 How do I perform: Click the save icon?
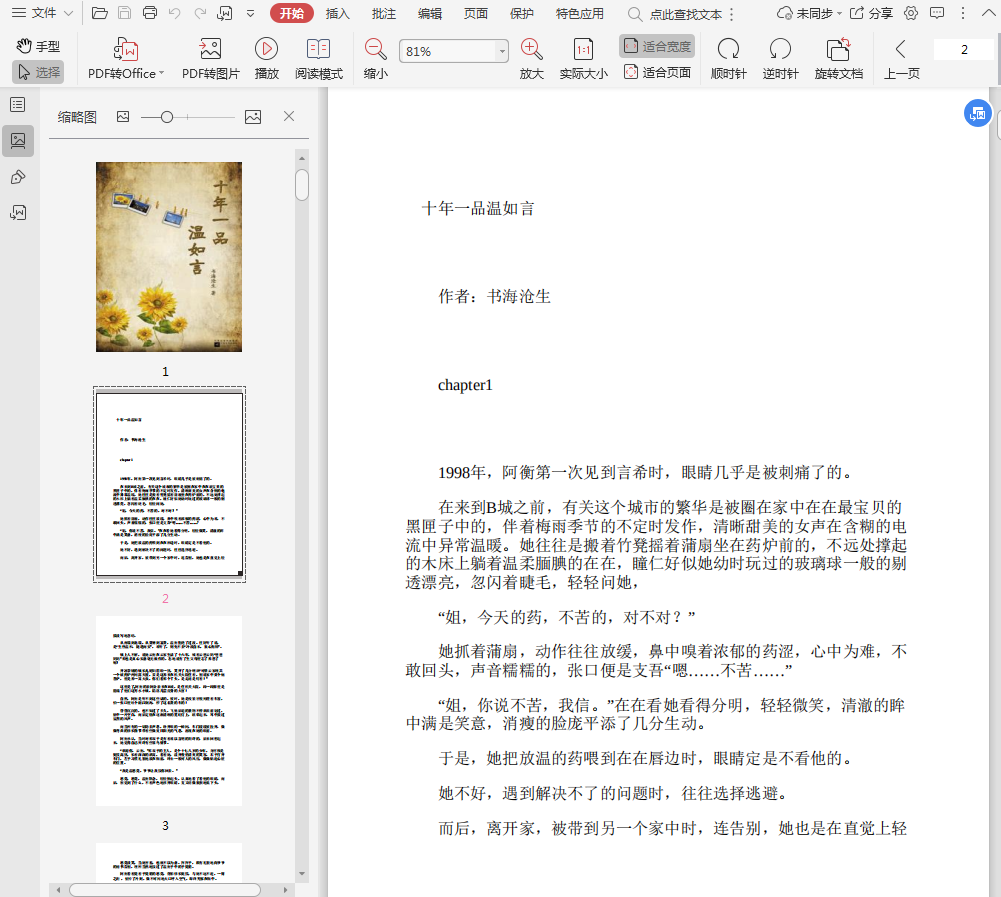click(125, 13)
